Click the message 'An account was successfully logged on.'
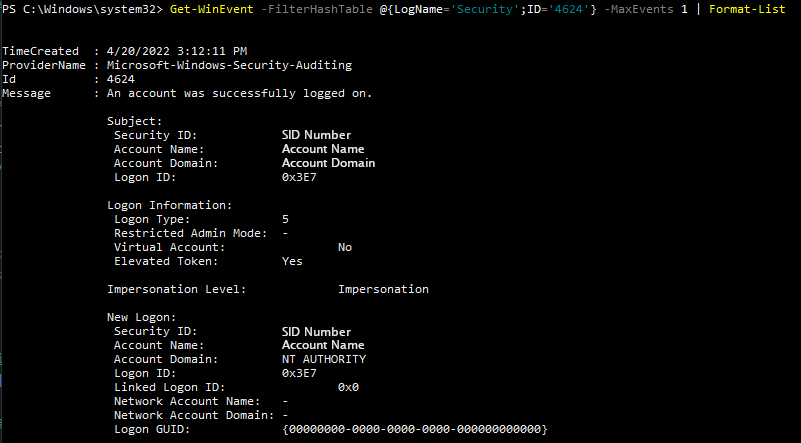The image size is (801, 443). pos(240,94)
